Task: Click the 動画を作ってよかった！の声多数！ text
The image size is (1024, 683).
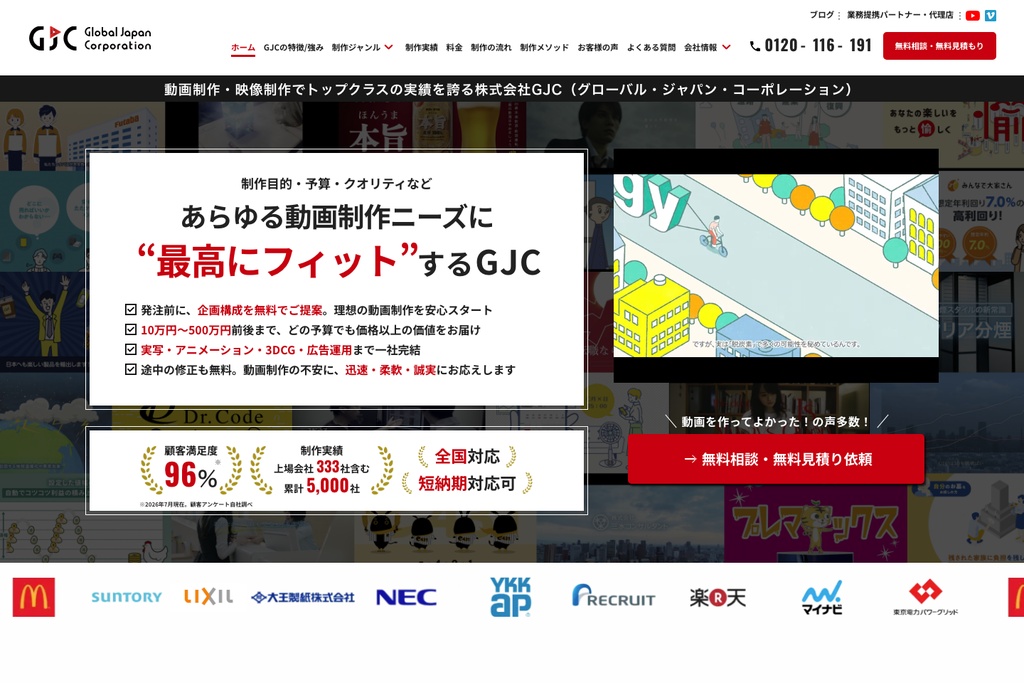Action: 776,422
